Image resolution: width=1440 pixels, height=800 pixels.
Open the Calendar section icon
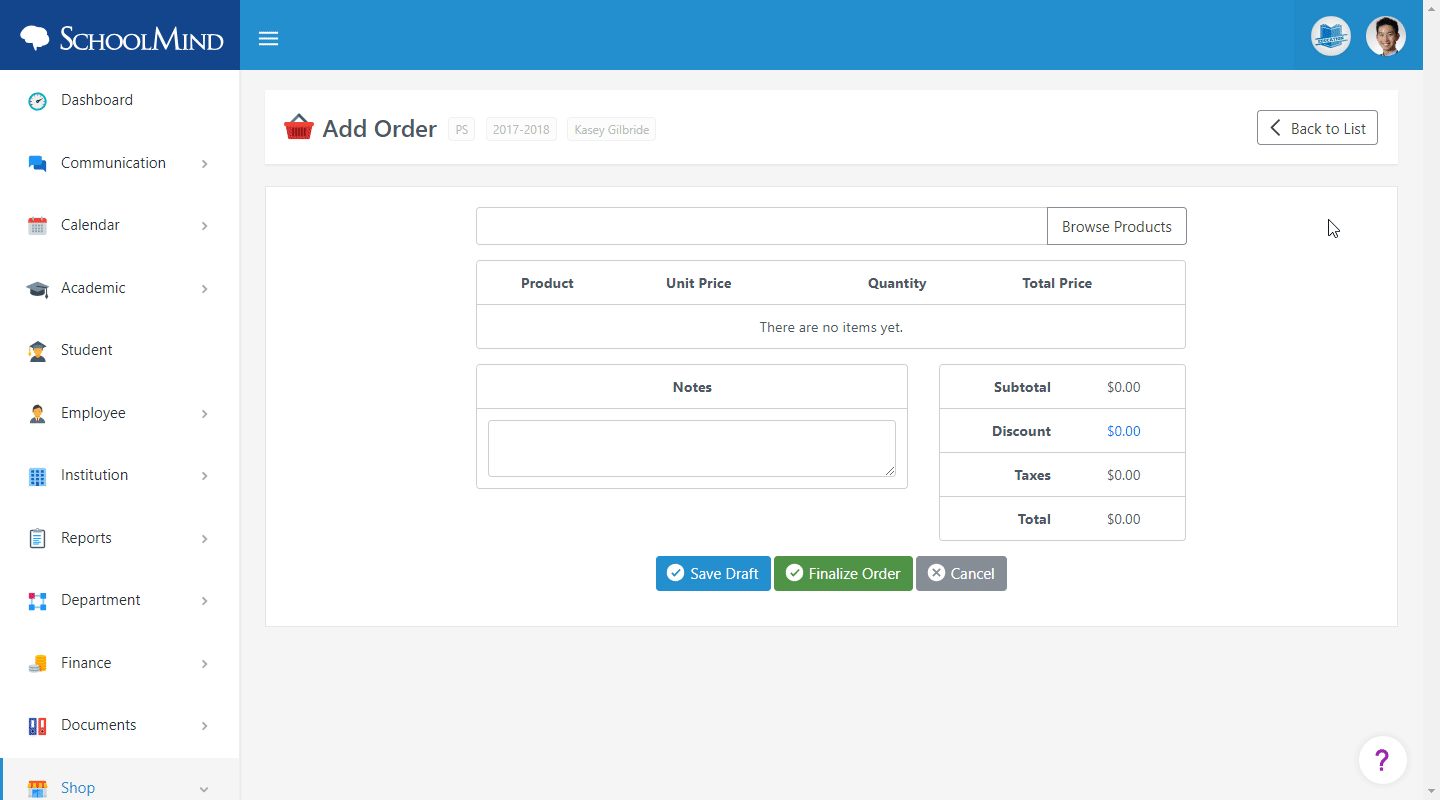(x=37, y=224)
